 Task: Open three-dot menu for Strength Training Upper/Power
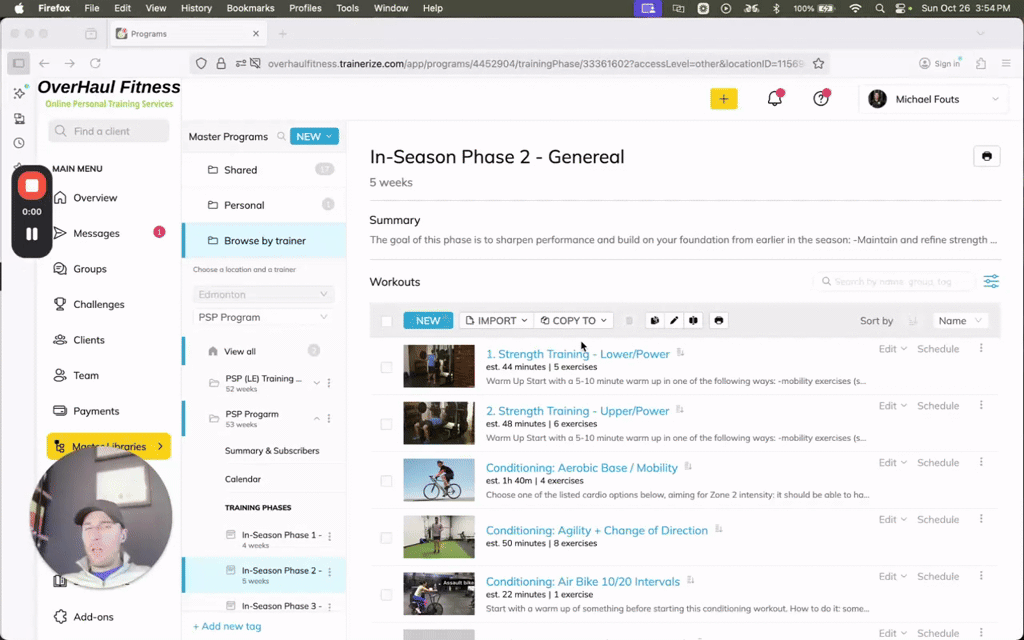click(981, 406)
